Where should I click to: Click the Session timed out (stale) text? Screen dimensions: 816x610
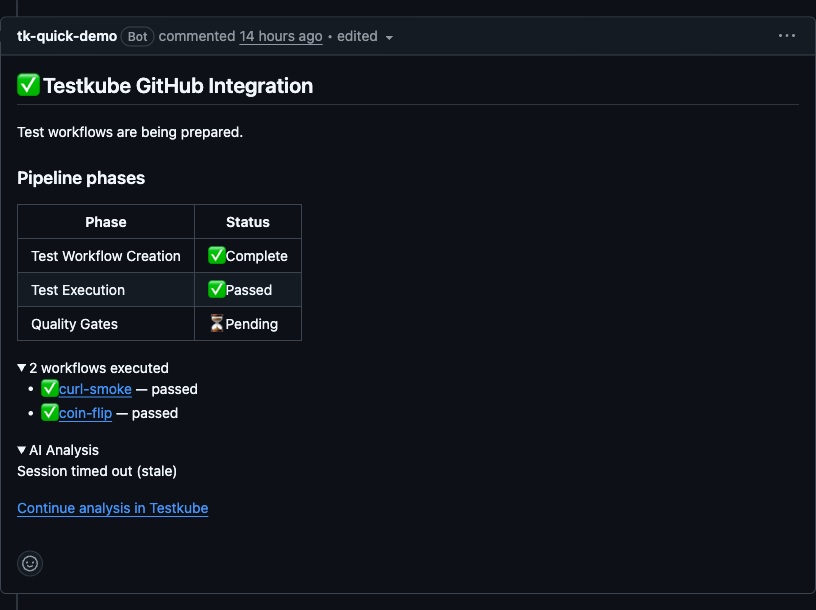pos(97,471)
